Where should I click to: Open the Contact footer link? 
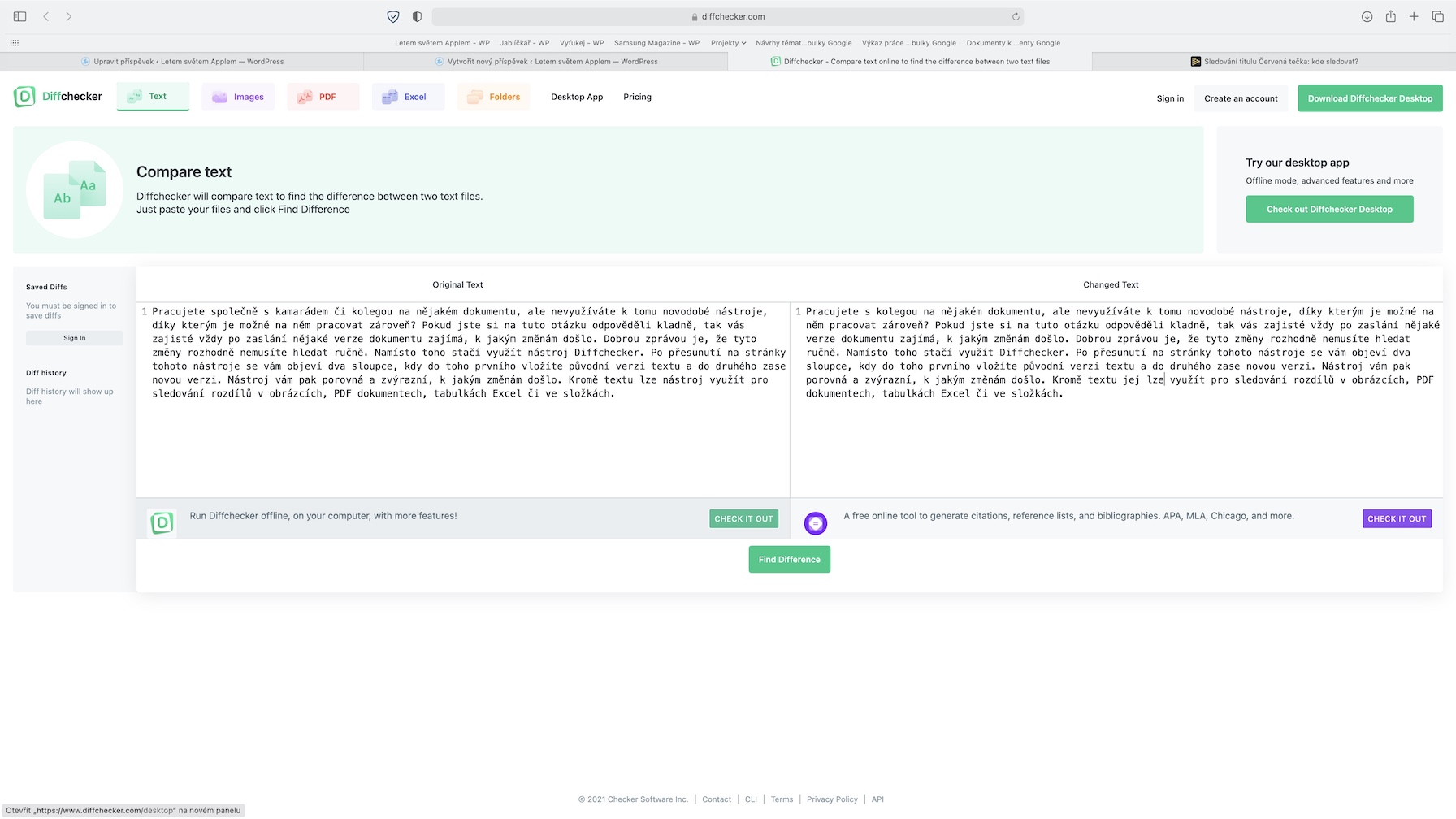click(717, 799)
